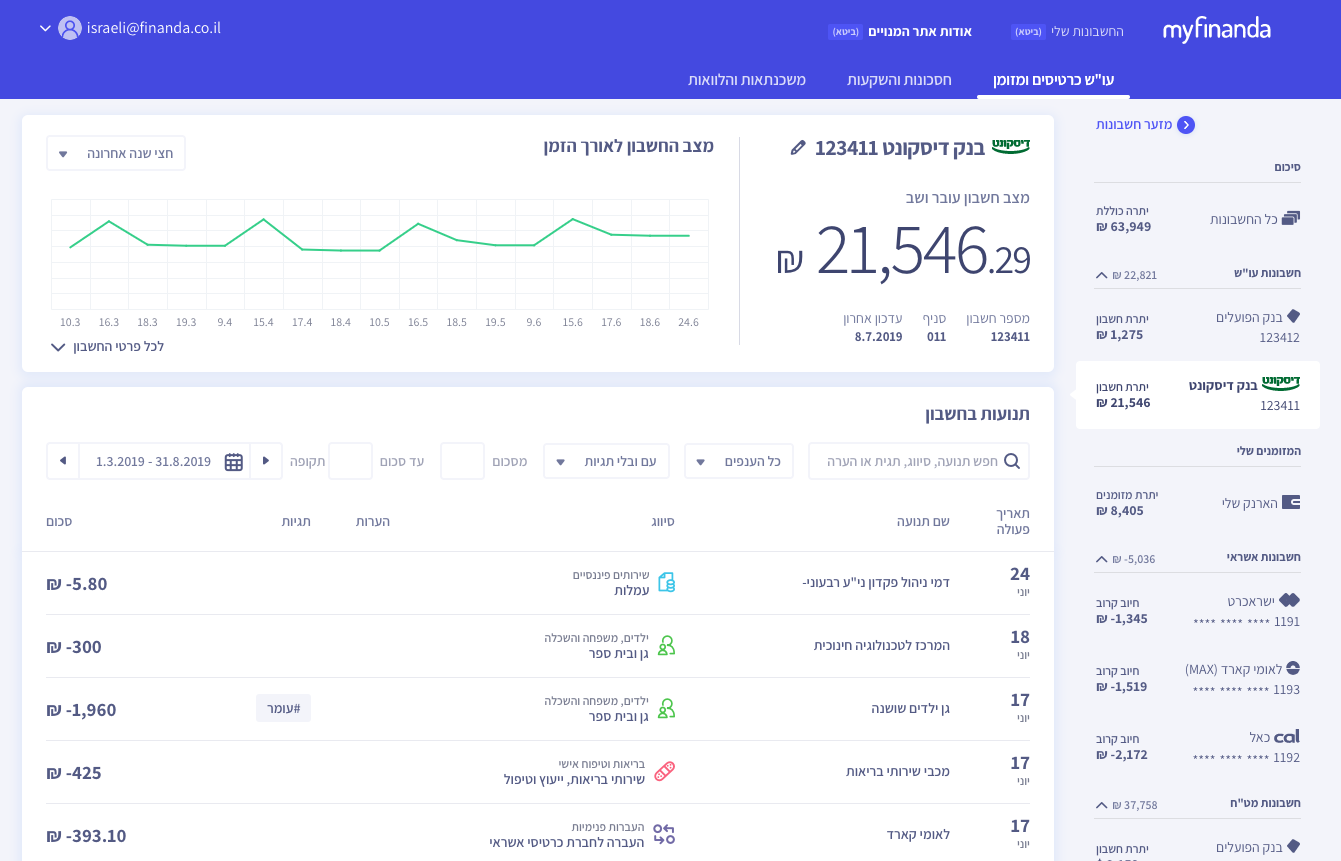1341x861 pixels.
Task: Sort by תאריך פעולה column header
Action: [x=1012, y=521]
